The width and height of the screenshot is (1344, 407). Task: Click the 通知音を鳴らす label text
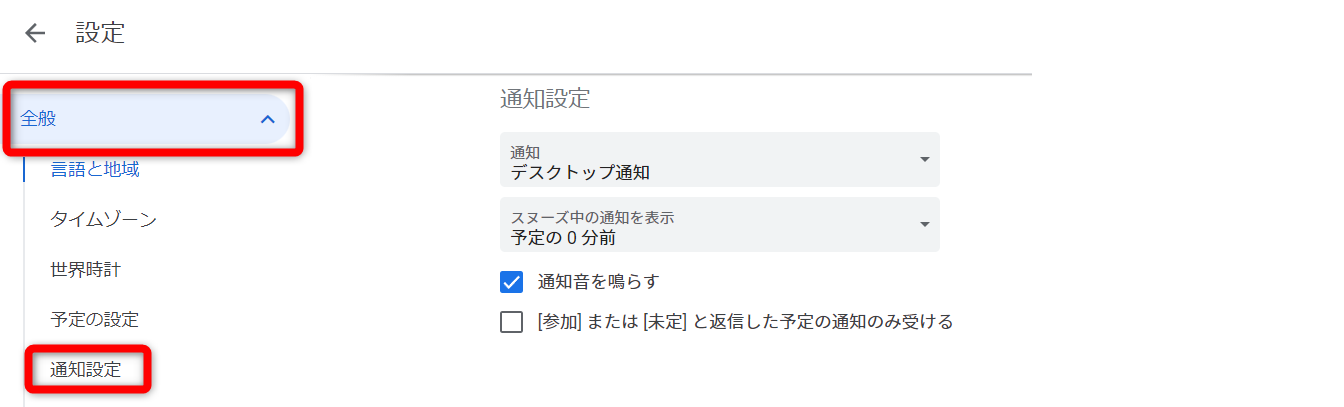(598, 282)
